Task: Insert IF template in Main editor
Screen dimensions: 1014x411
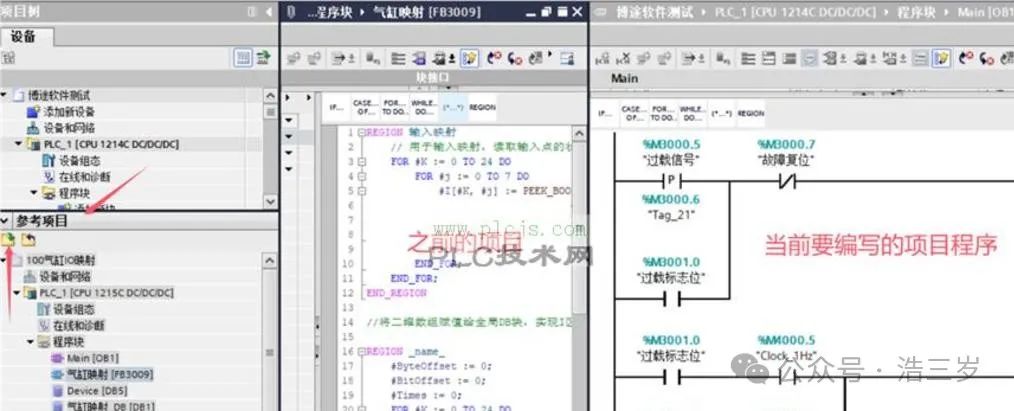Action: coord(605,113)
